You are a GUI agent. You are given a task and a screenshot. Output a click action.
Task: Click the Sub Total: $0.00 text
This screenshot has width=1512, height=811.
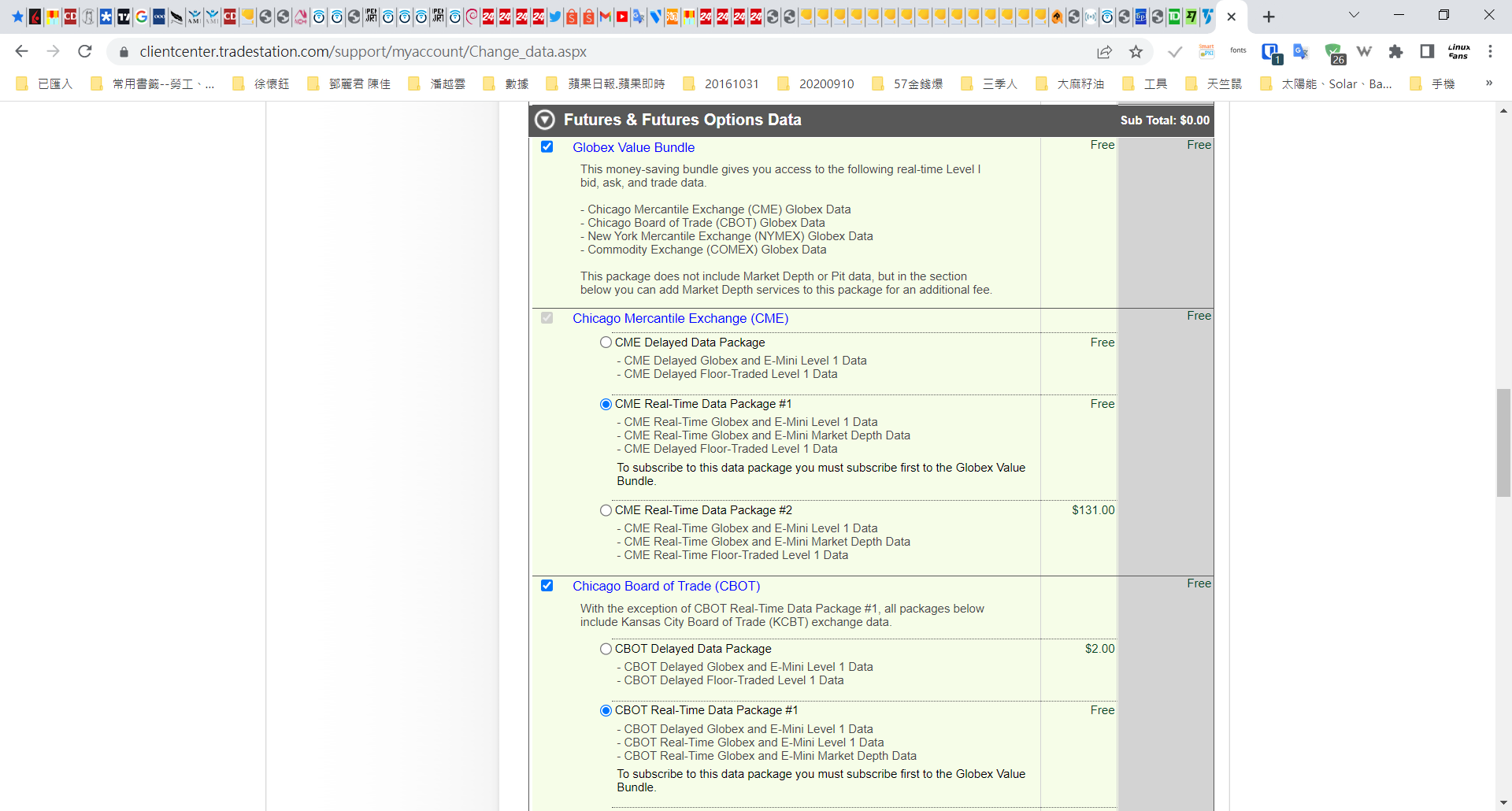pos(1165,120)
